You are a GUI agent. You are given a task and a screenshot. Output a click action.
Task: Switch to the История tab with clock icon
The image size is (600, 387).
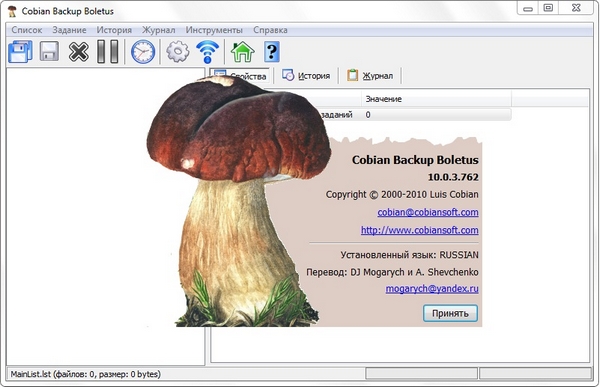[306, 76]
